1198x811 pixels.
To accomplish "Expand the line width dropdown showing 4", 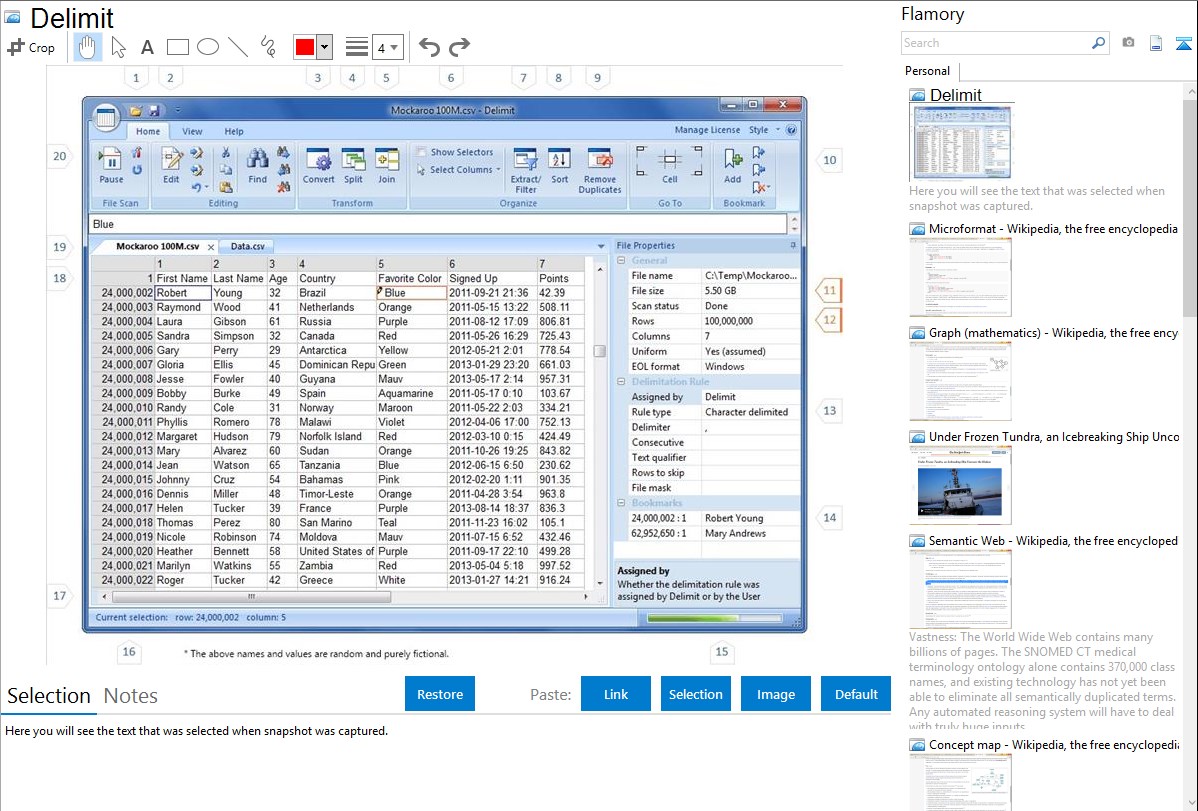I will 387,47.
